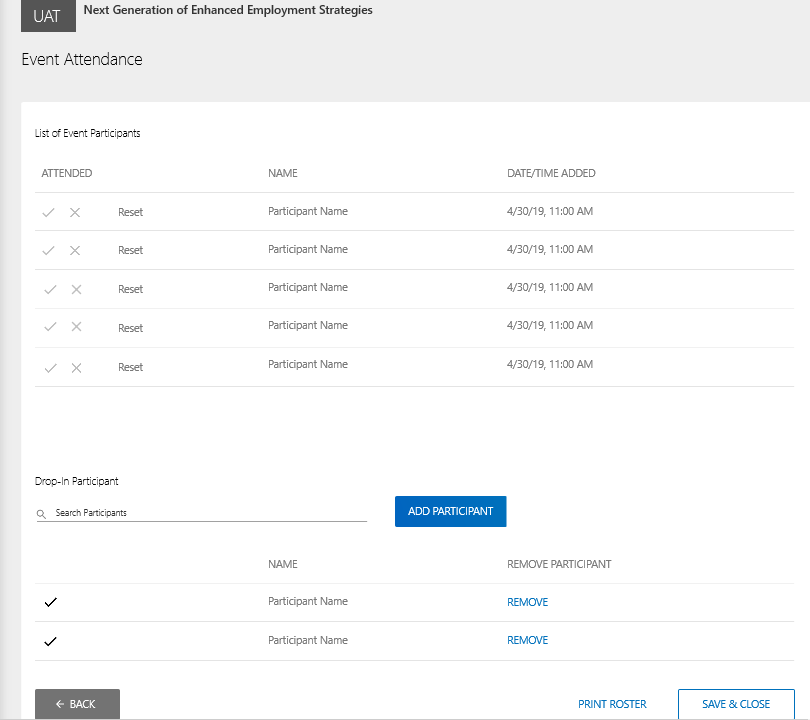The height and width of the screenshot is (720, 810).
Task: Mark first participant absent with X icon
Action: click(75, 212)
